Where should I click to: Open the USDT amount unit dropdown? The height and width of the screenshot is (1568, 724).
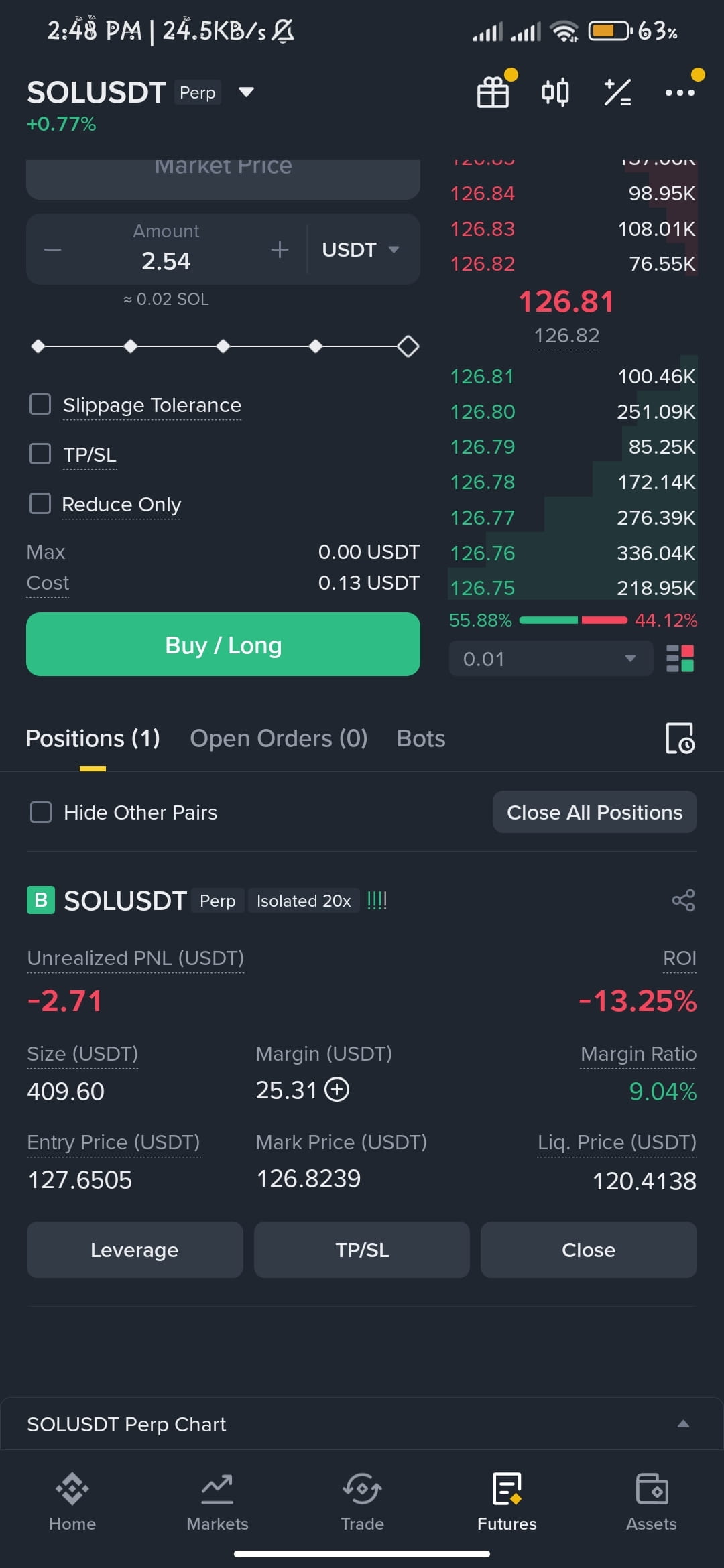[361, 249]
